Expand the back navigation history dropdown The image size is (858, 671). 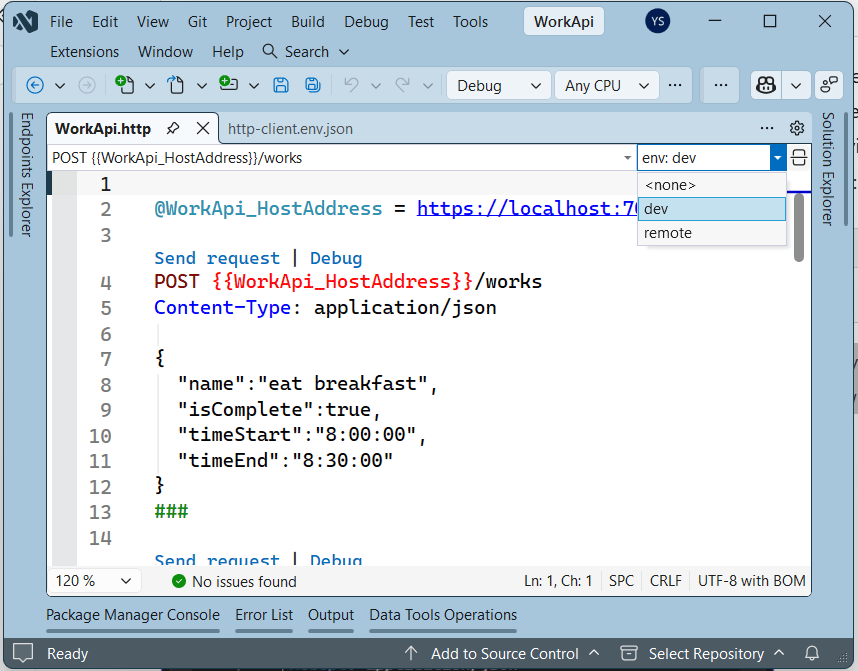[60, 86]
